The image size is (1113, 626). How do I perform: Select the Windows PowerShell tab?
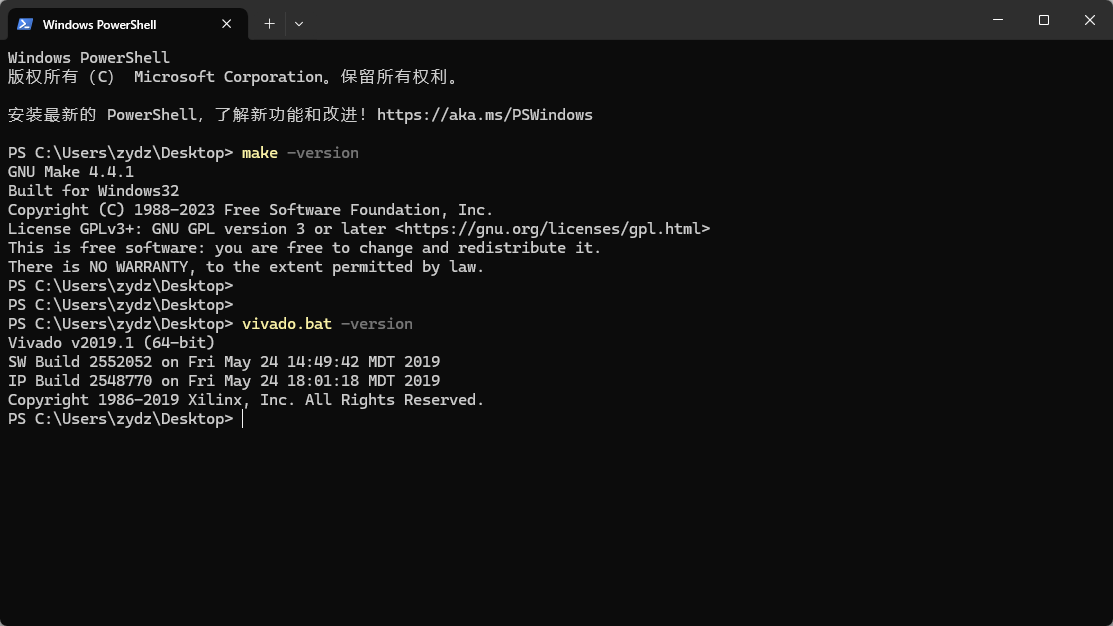pyautogui.click(x=110, y=24)
